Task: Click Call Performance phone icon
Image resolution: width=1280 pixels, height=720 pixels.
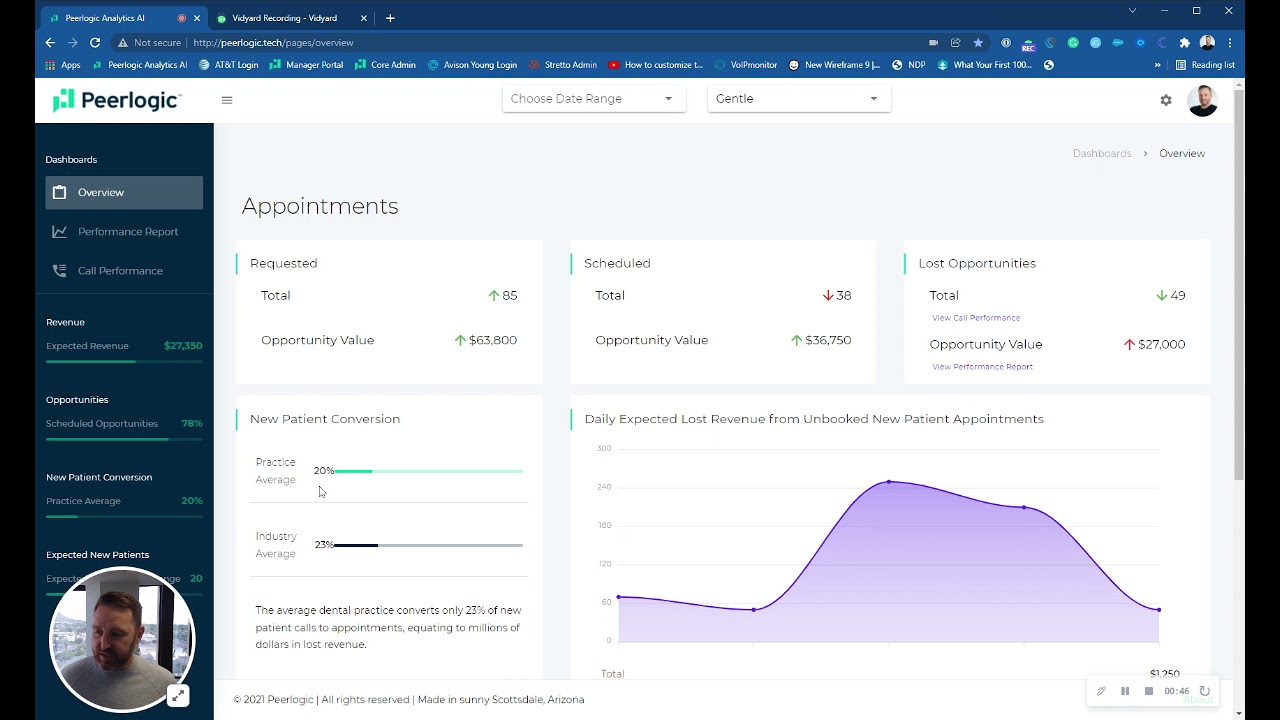Action: (60, 270)
